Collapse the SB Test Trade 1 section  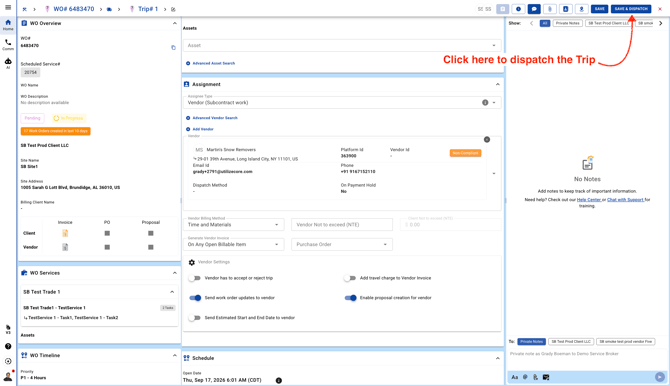click(172, 292)
